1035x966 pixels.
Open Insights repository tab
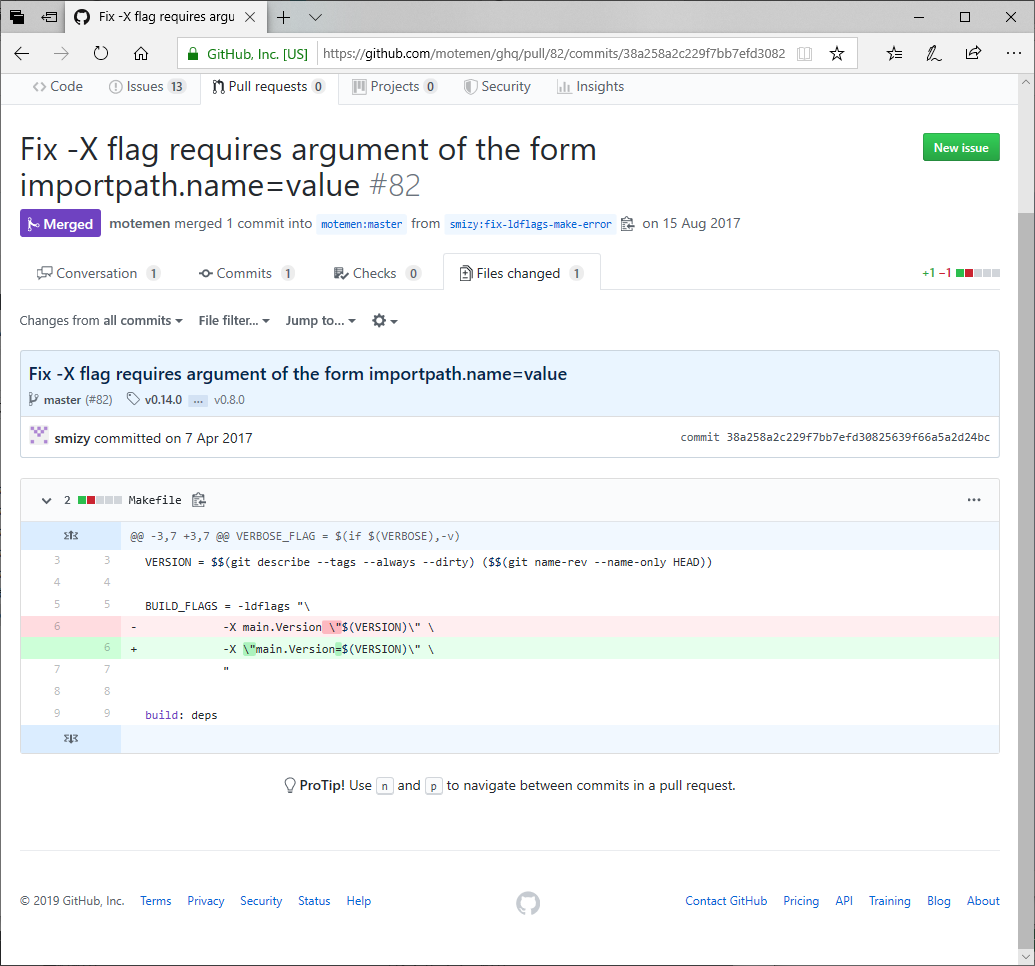tap(591, 86)
